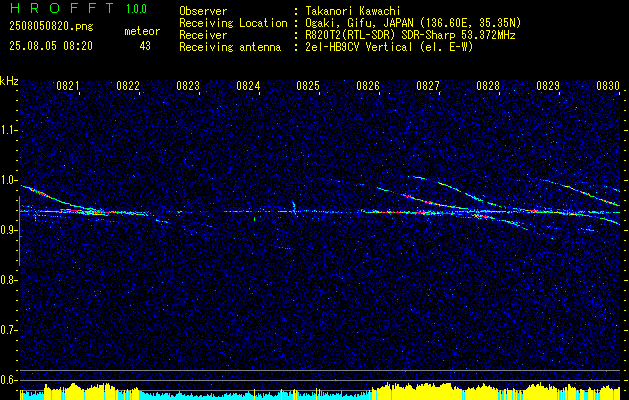Select the 0830 time marker
Viewport: 629px width, 400px height.
pos(608,86)
